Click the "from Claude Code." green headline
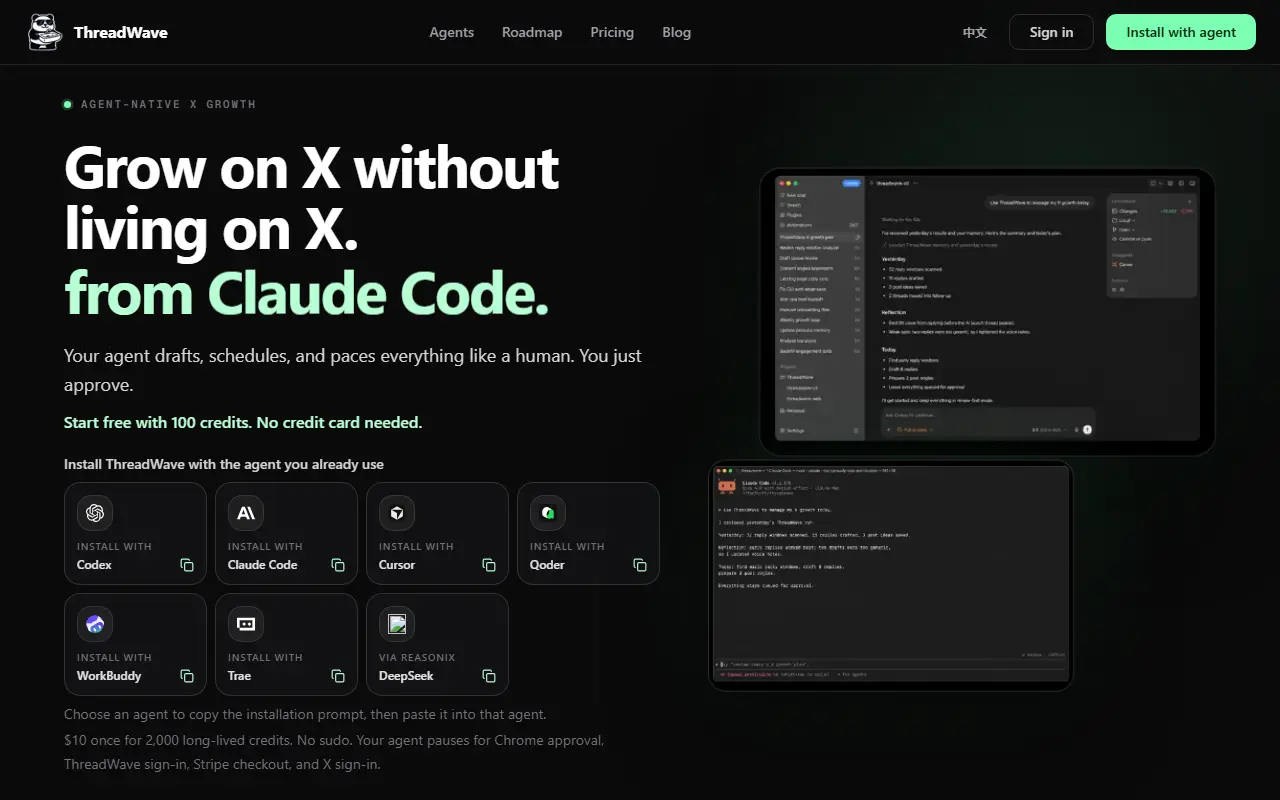 306,293
